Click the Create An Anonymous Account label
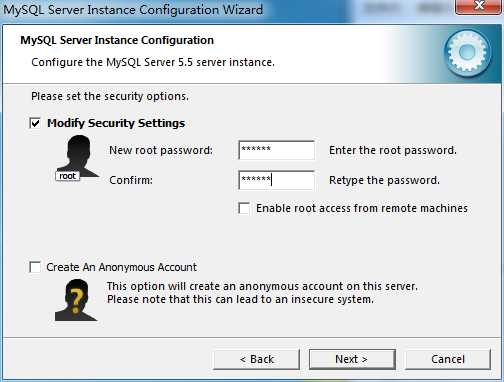504x382 pixels. [x=121, y=267]
